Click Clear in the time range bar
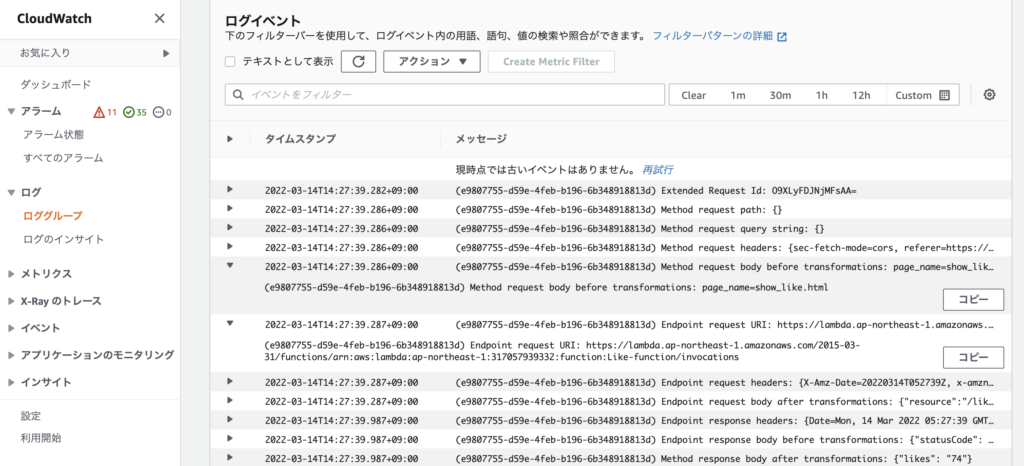1024x466 pixels. click(694, 95)
